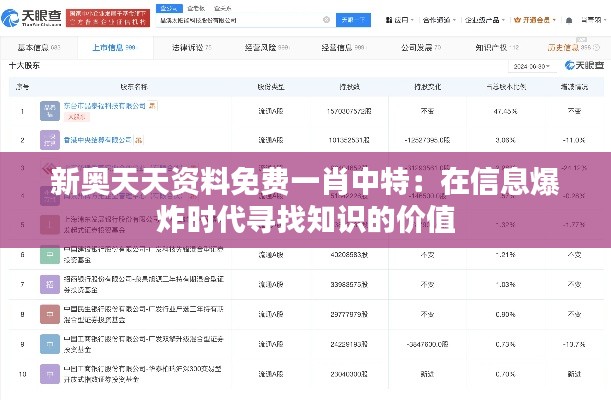Click the 序号 column header
This screenshot has height=400, width=611.
tap(22, 86)
